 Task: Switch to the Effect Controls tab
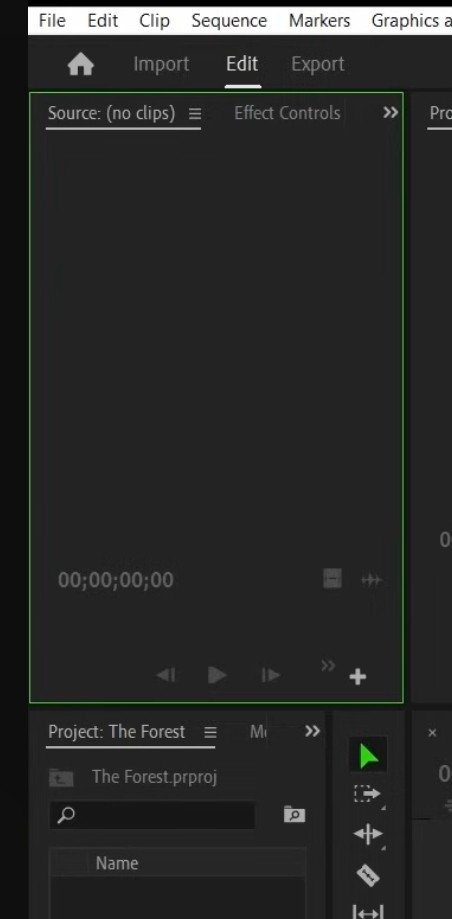click(x=287, y=113)
